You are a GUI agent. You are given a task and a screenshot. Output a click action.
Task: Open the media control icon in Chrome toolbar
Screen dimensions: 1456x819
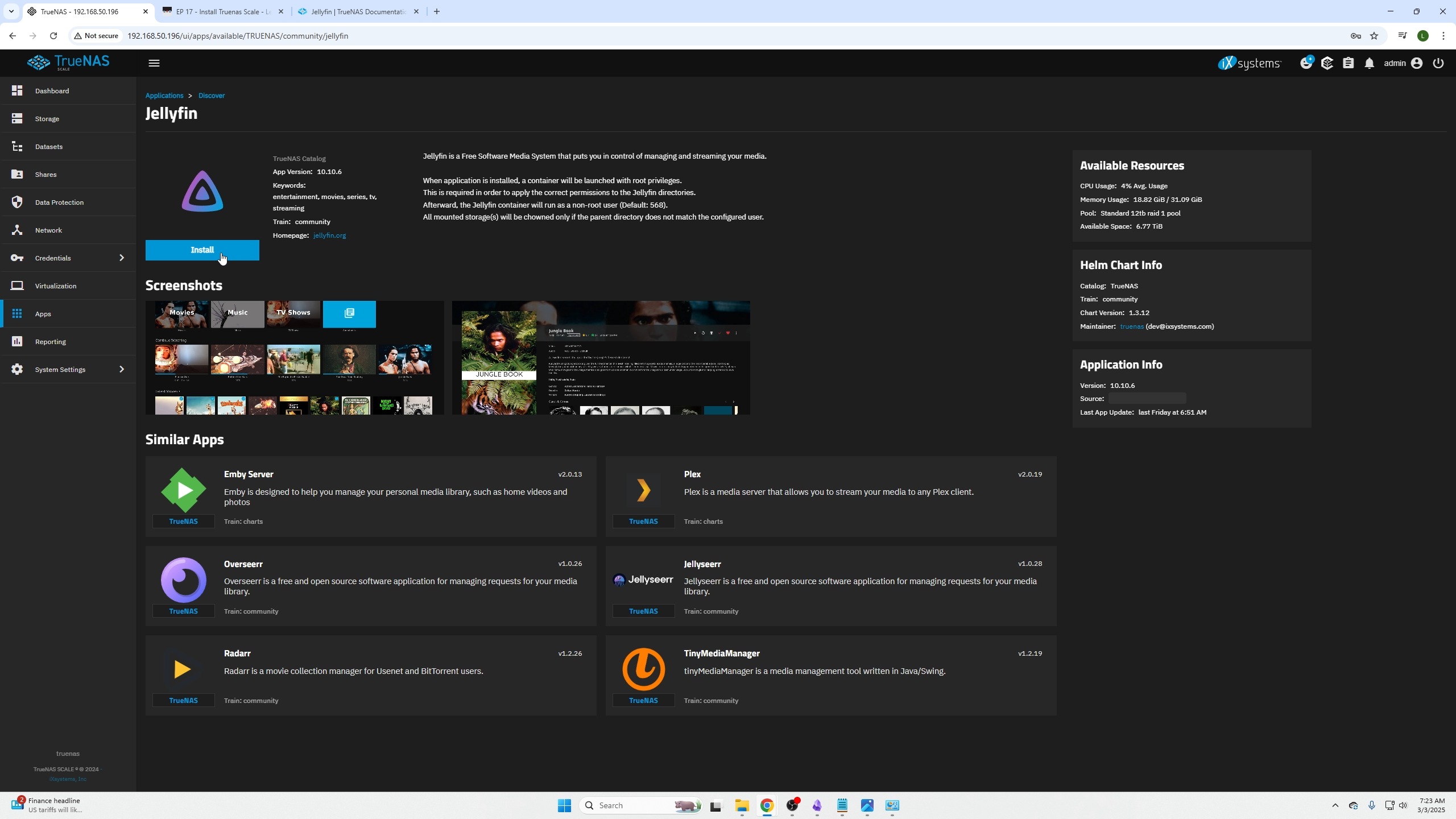point(1403,36)
